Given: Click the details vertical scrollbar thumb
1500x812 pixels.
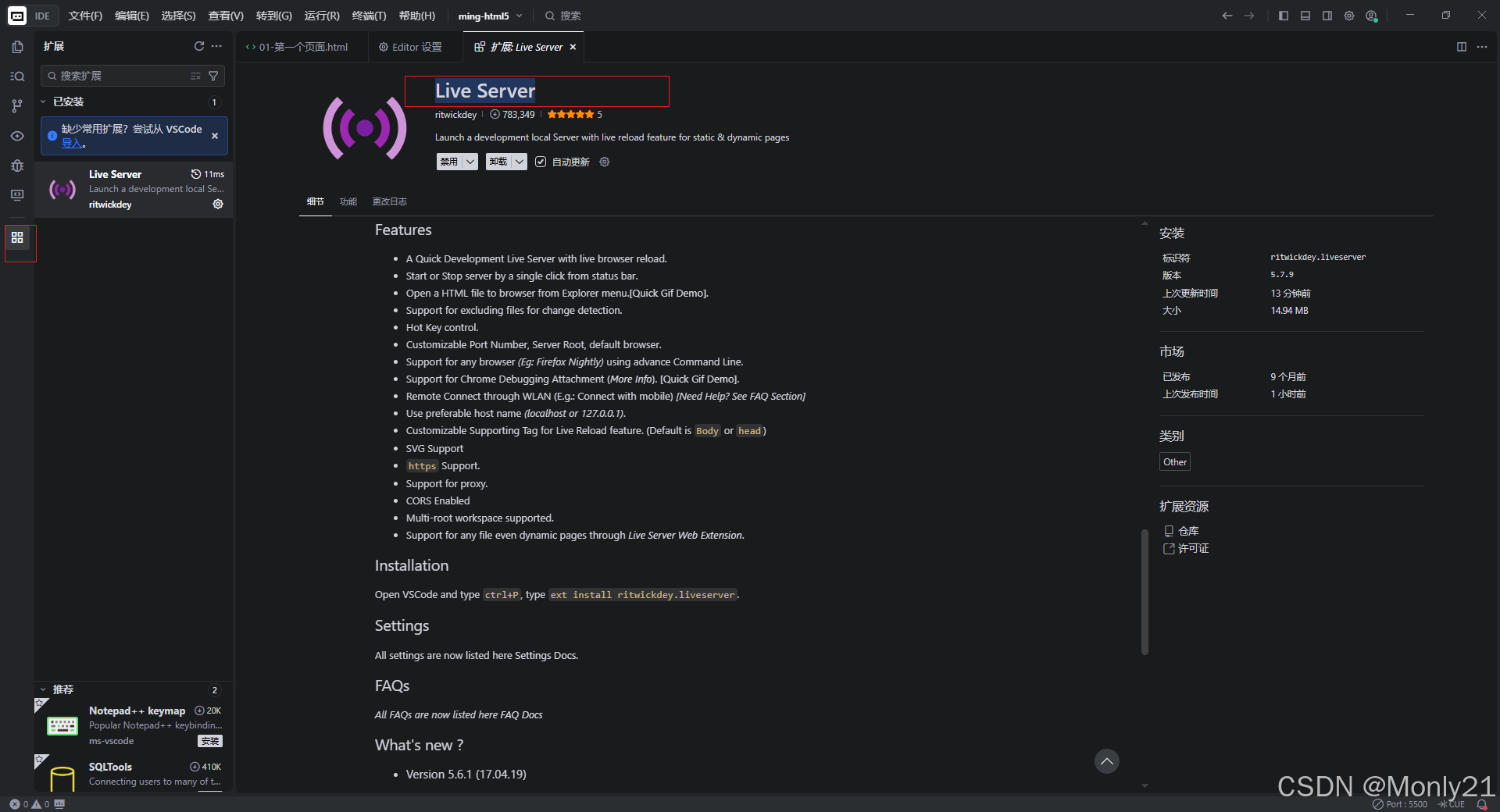Looking at the screenshot, I should [x=1145, y=592].
